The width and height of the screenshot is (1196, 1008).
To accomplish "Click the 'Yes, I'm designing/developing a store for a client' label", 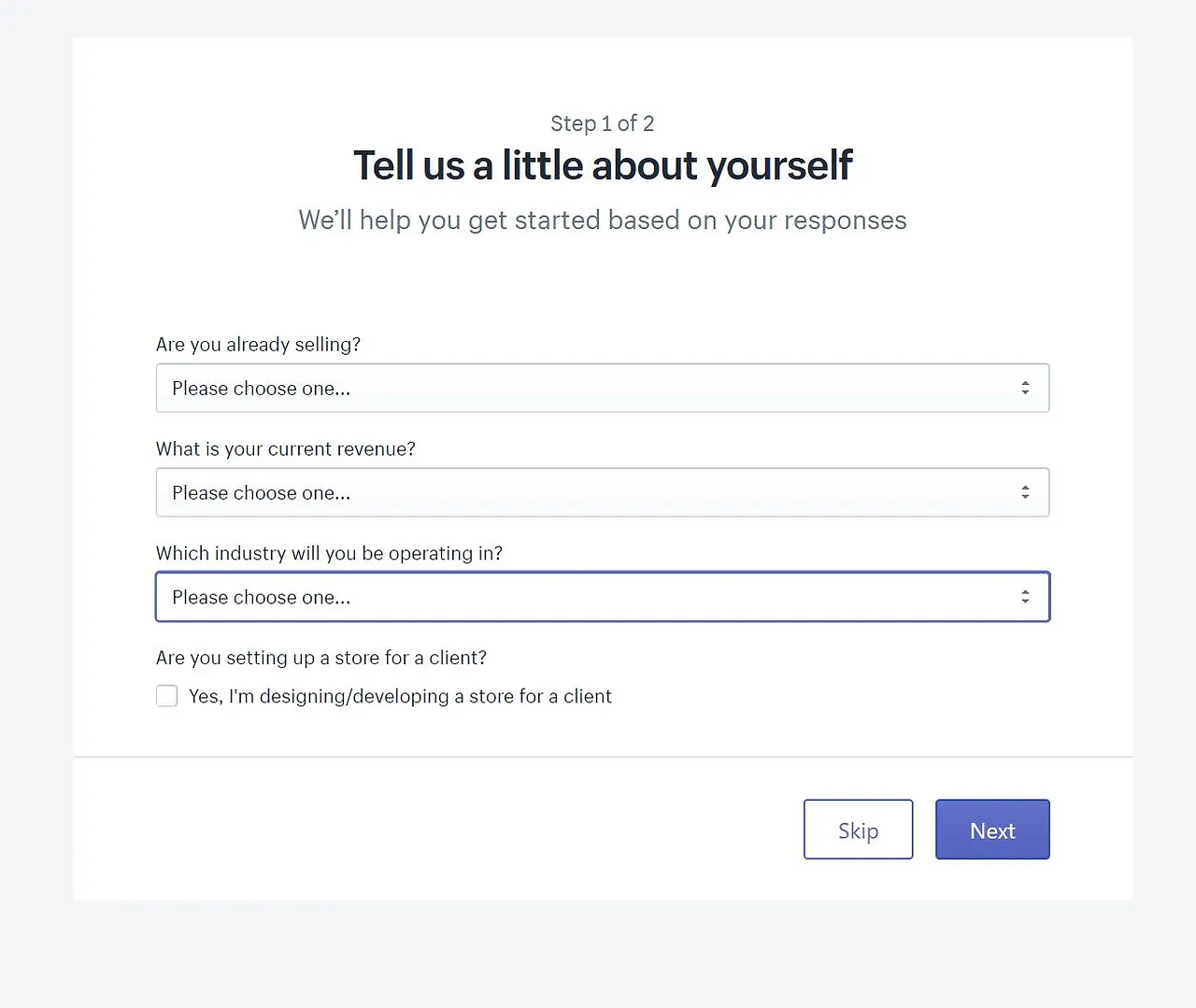I will click(400, 696).
